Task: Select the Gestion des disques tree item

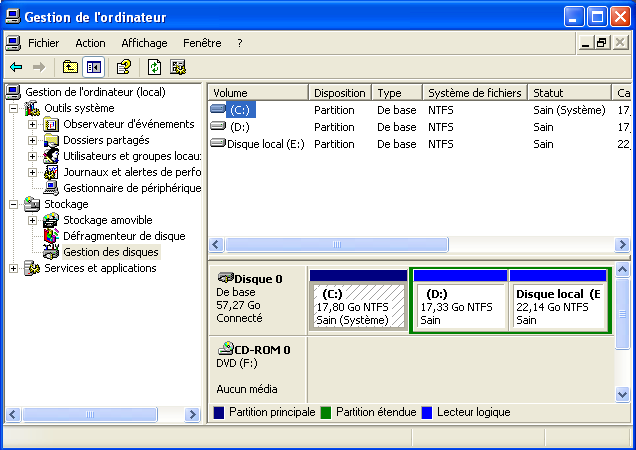Action: 111,252
